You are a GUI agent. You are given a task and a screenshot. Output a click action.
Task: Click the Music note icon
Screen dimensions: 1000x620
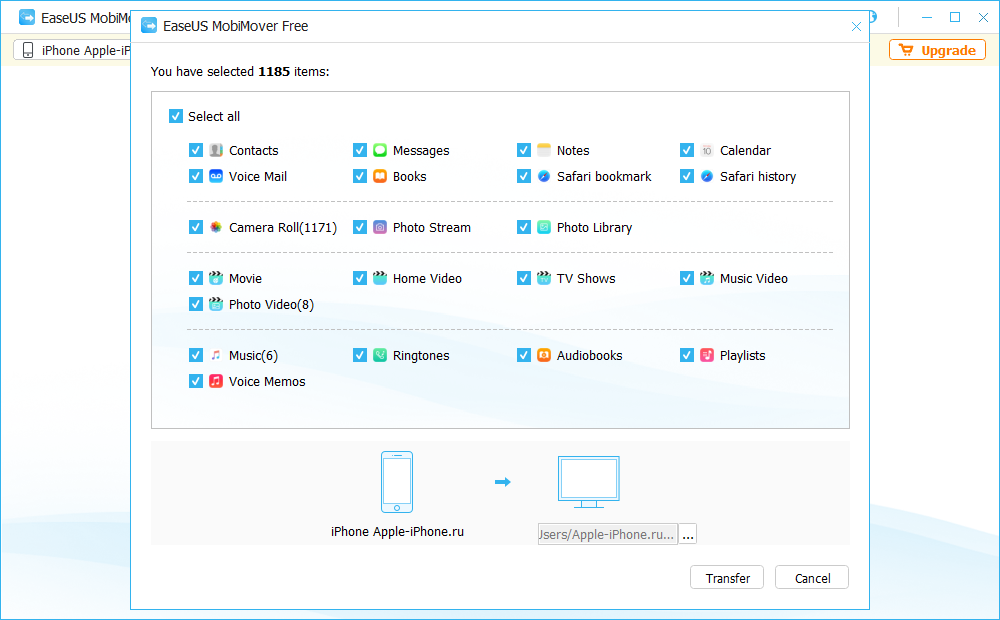(x=216, y=355)
